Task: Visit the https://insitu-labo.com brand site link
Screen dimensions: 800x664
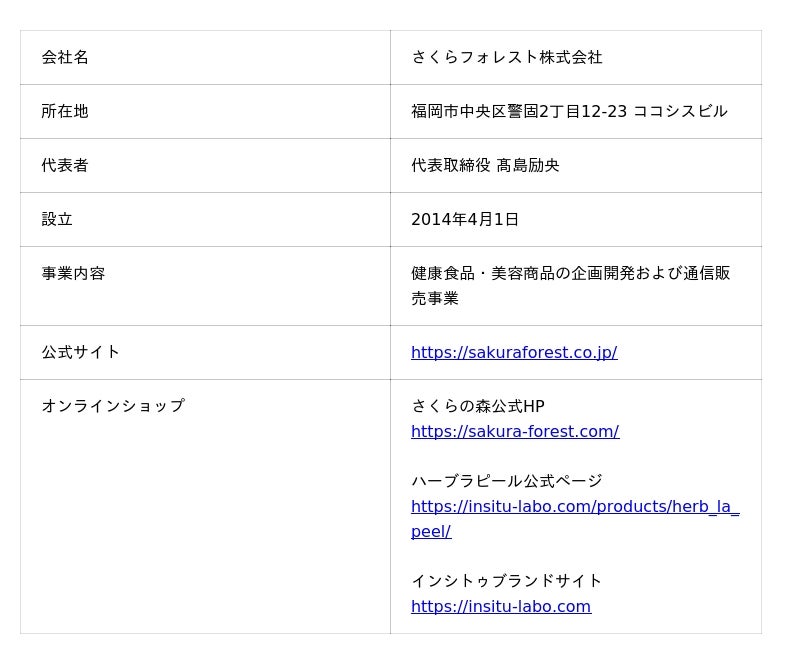Action: pyautogui.click(x=501, y=606)
